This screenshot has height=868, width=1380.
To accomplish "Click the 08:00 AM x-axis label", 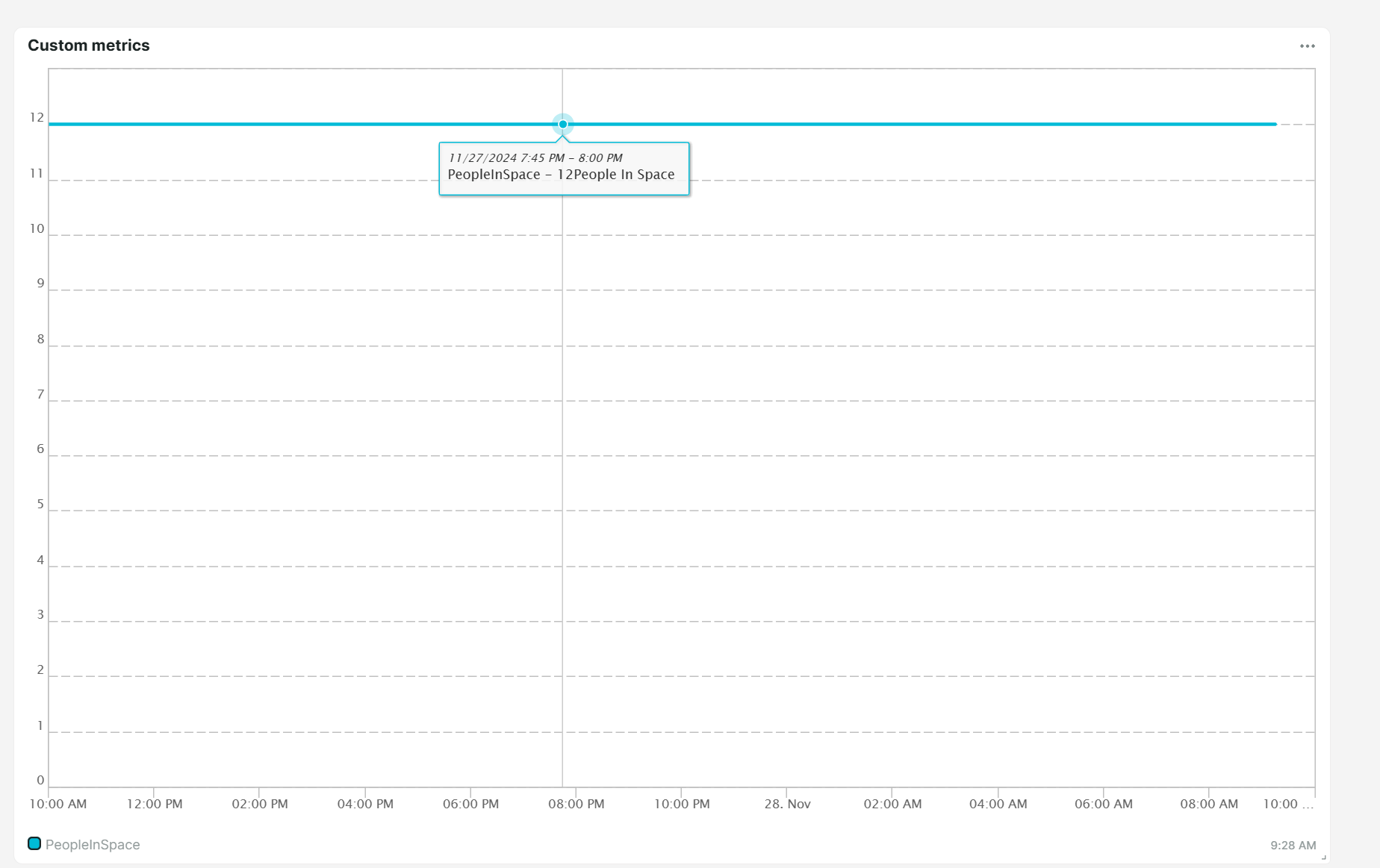I will [x=1209, y=804].
